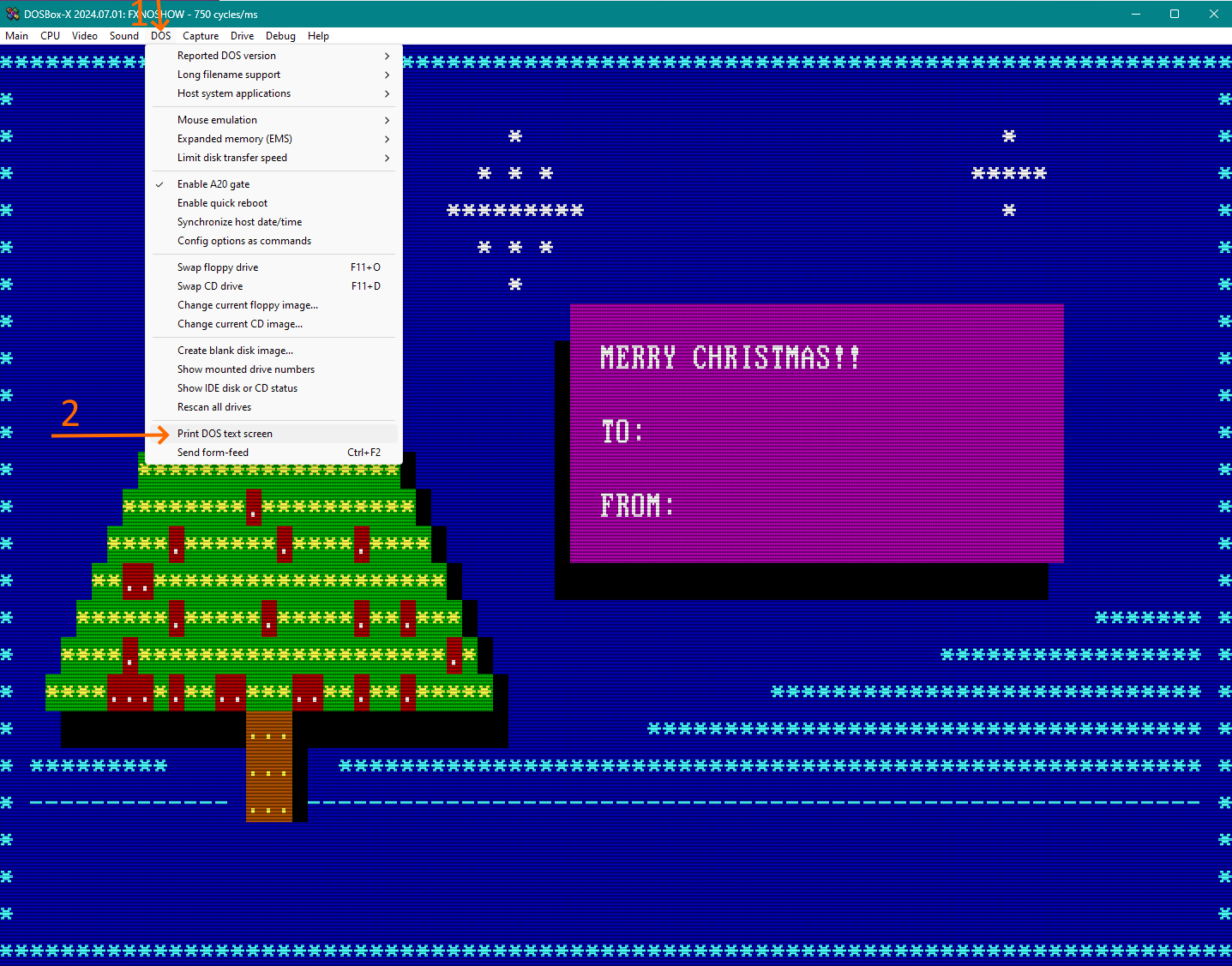The image size is (1232, 966).
Task: Toggle Synchronize host date/time option
Action: pyautogui.click(x=274, y=222)
